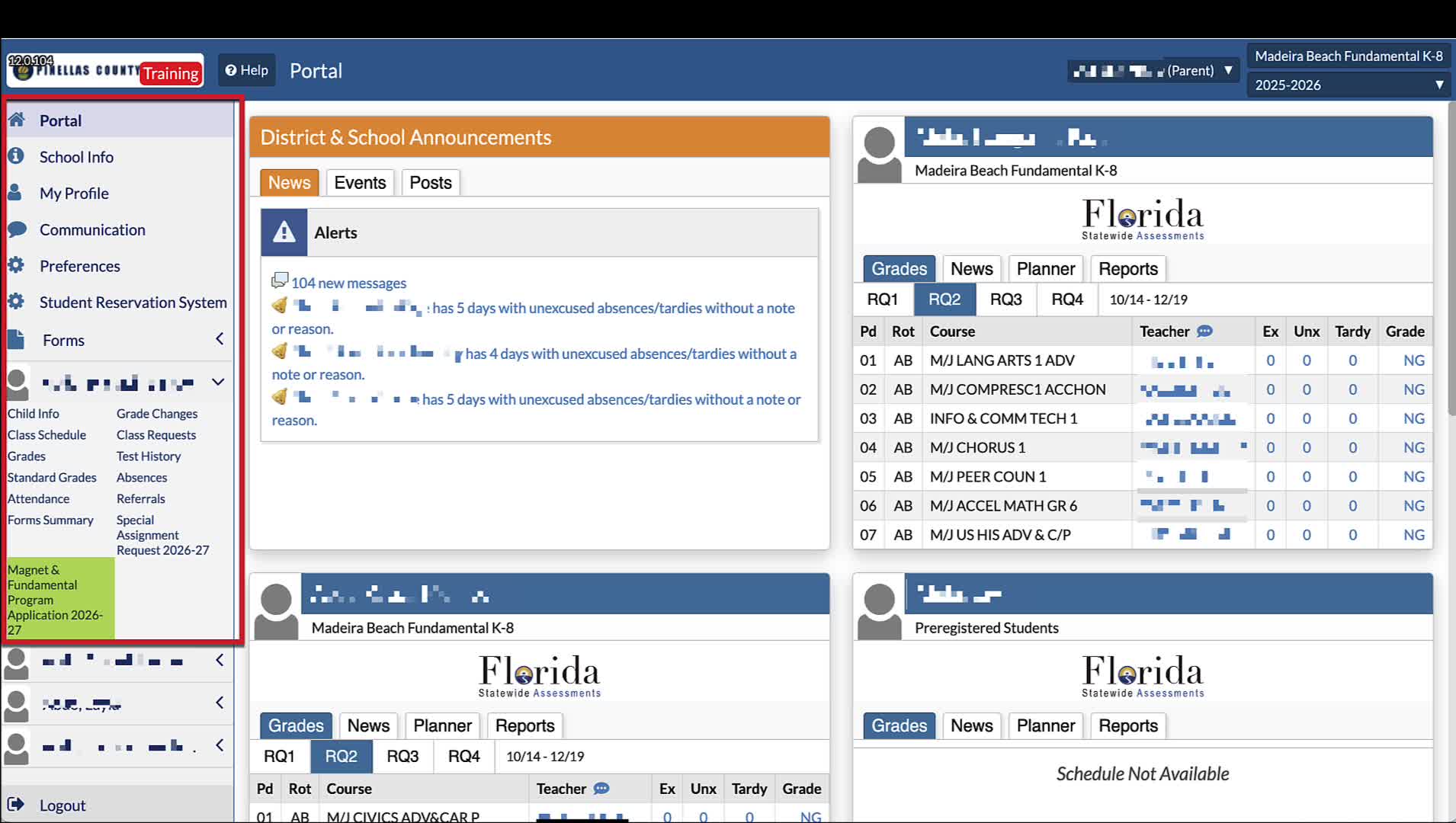Click the Communication speech bubble icon
1456x823 pixels.
point(17,229)
